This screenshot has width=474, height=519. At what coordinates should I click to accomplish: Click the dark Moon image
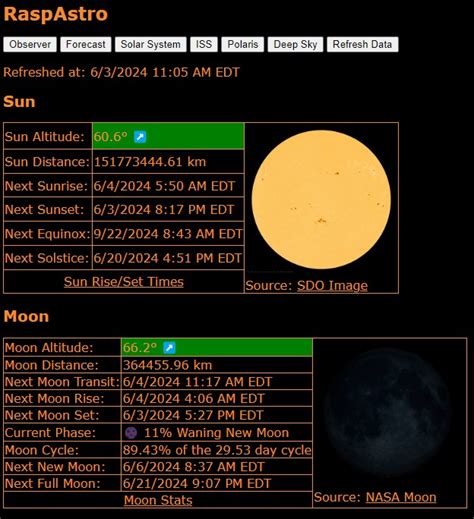388,413
